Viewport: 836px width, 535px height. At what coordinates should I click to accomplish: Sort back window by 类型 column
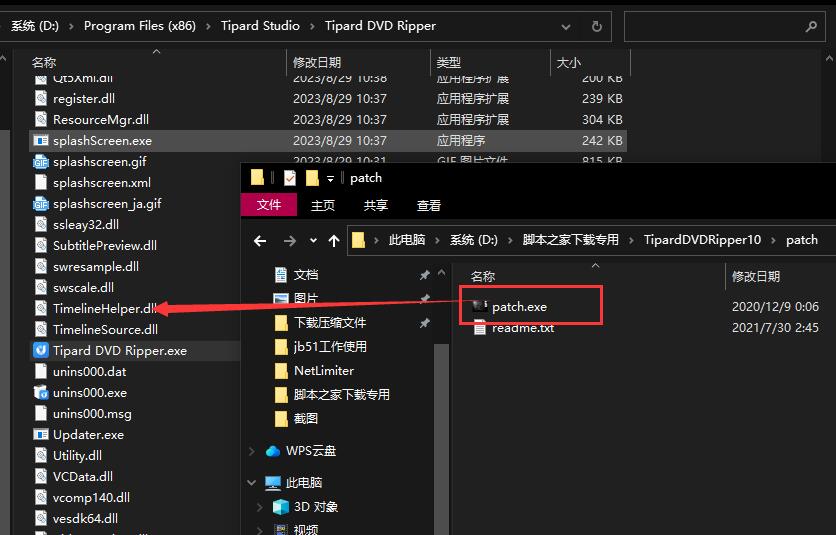(490, 62)
